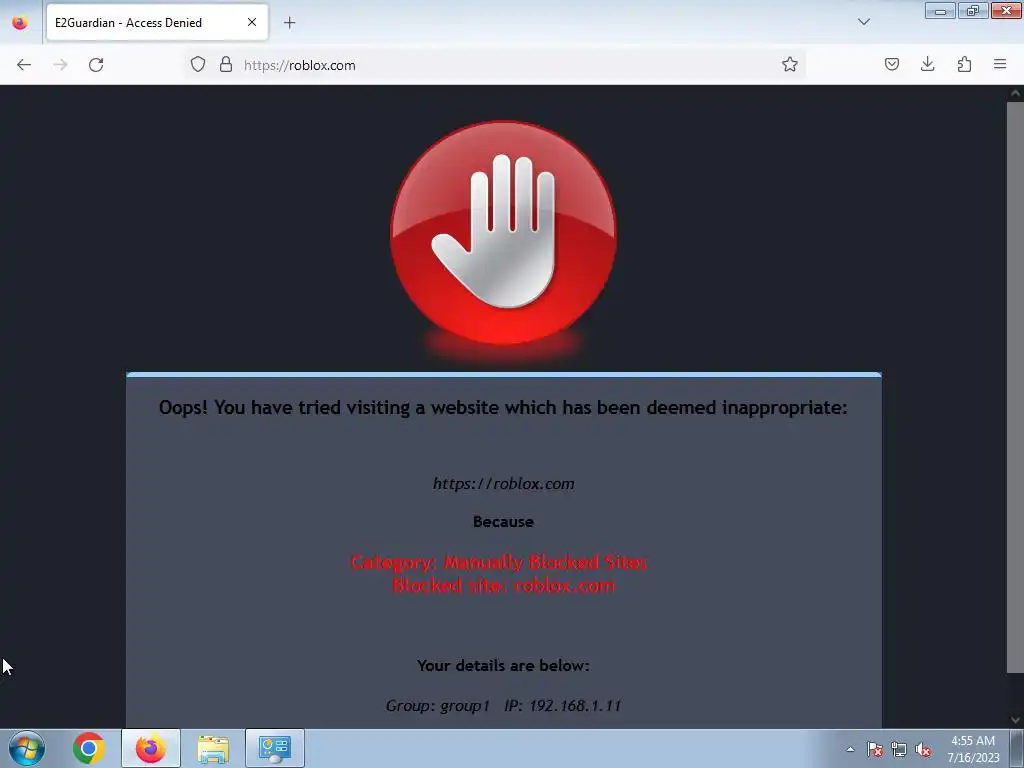
Task: Show hidden system tray icons arrow
Action: tap(850, 749)
